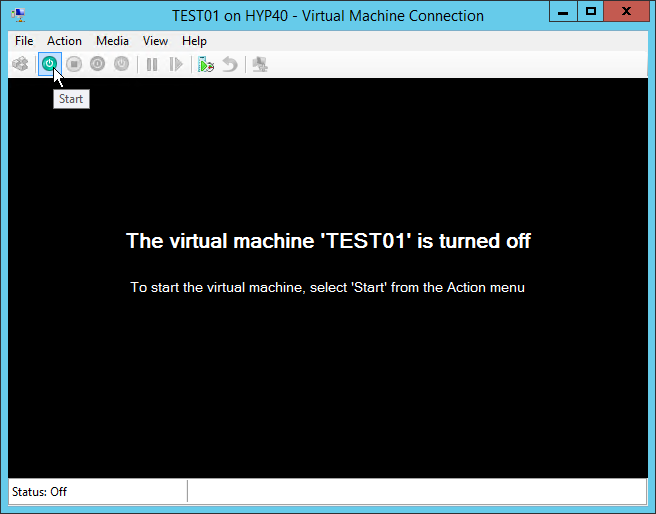
Task: Start the virtual machine with the green power icon
Action: pos(48,64)
